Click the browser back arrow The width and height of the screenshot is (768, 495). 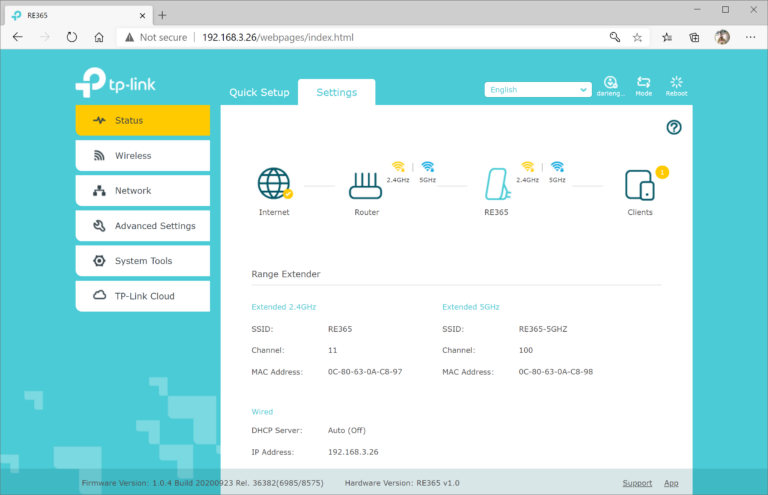[18, 37]
